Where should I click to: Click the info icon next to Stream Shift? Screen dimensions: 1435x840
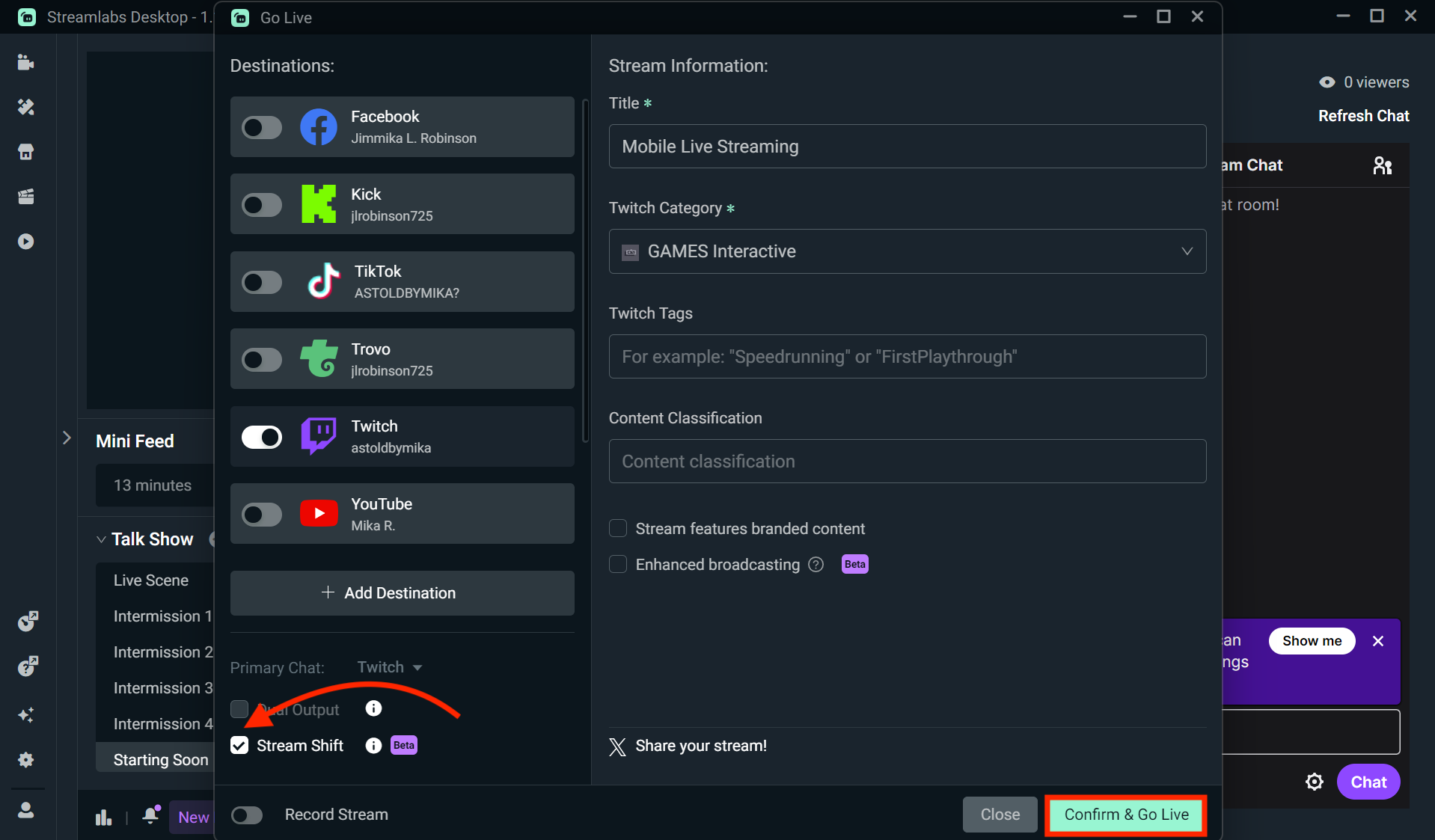pyautogui.click(x=372, y=745)
